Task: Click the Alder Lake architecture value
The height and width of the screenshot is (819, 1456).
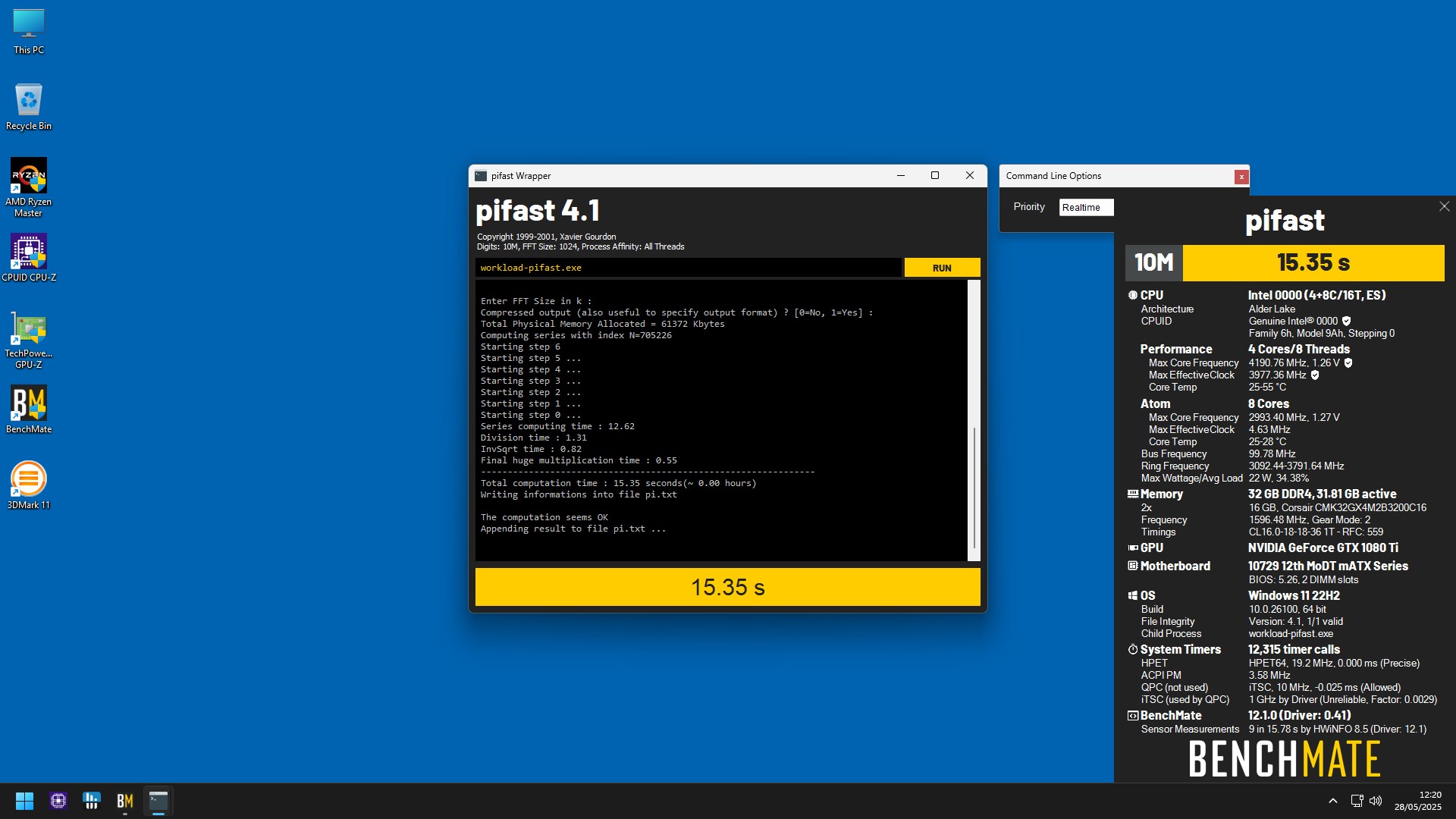Action: [x=1272, y=309]
